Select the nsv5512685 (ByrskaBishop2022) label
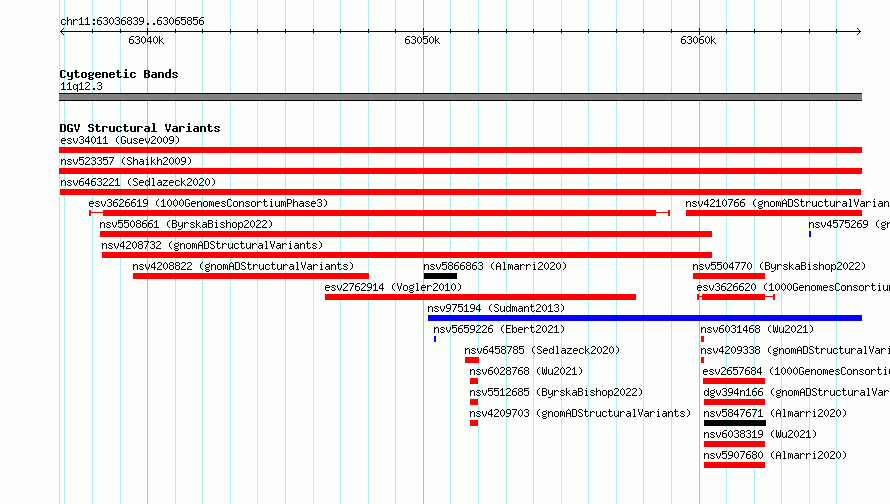 tap(556, 392)
